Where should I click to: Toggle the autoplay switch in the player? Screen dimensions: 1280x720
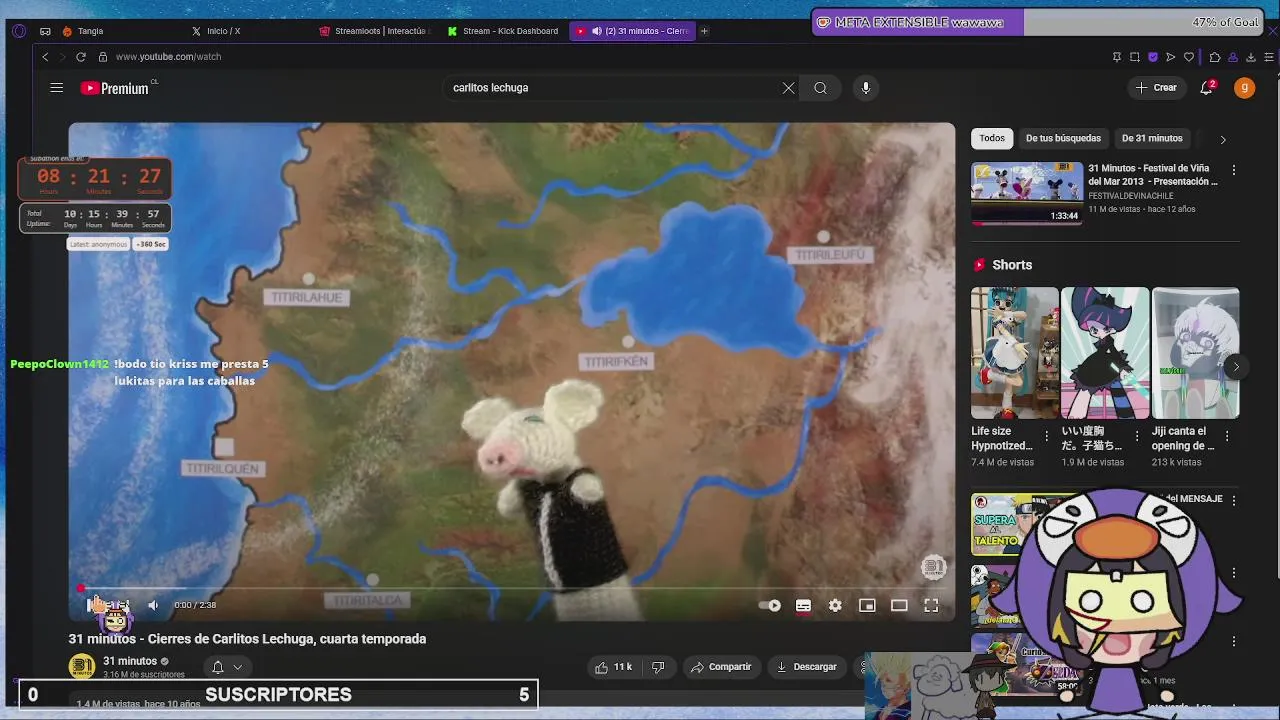(770, 605)
